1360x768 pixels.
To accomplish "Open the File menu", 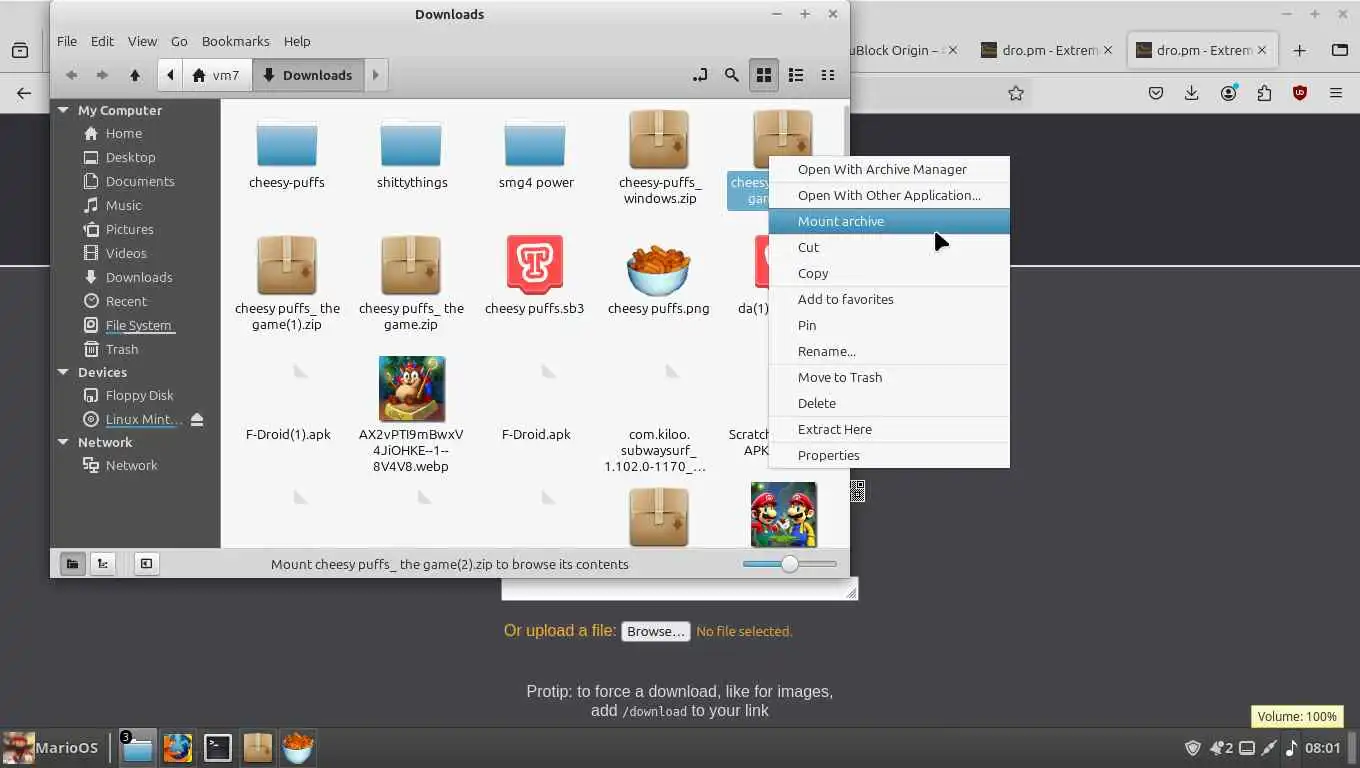I will pyautogui.click(x=67, y=41).
